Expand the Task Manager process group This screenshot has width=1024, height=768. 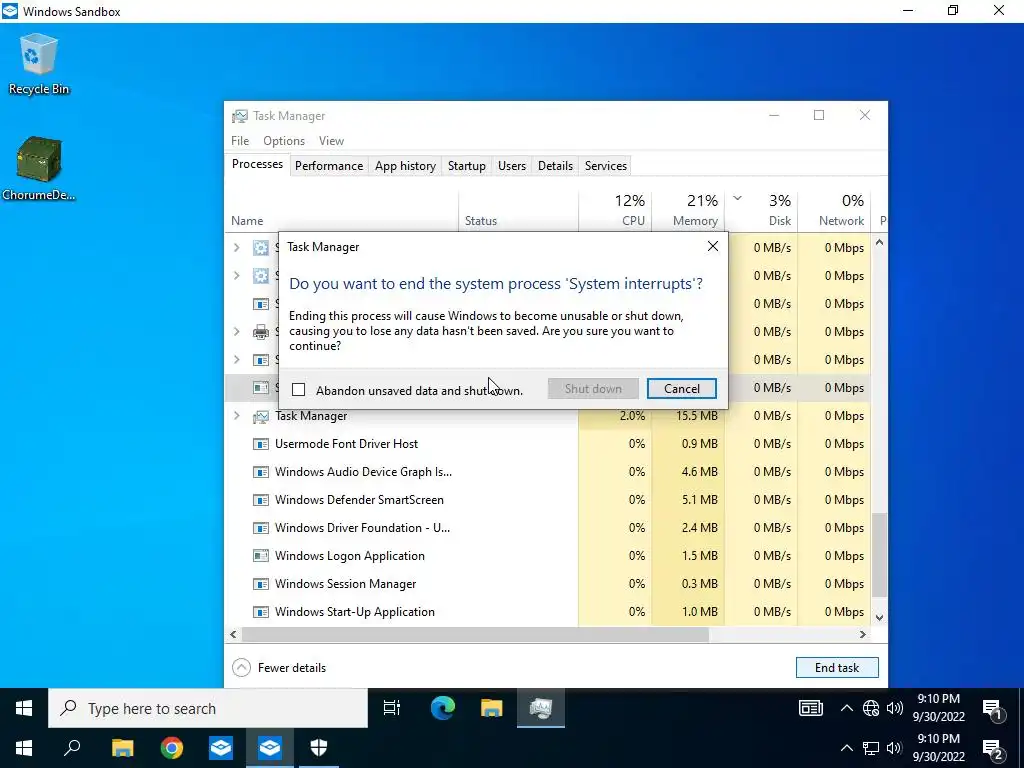(237, 416)
